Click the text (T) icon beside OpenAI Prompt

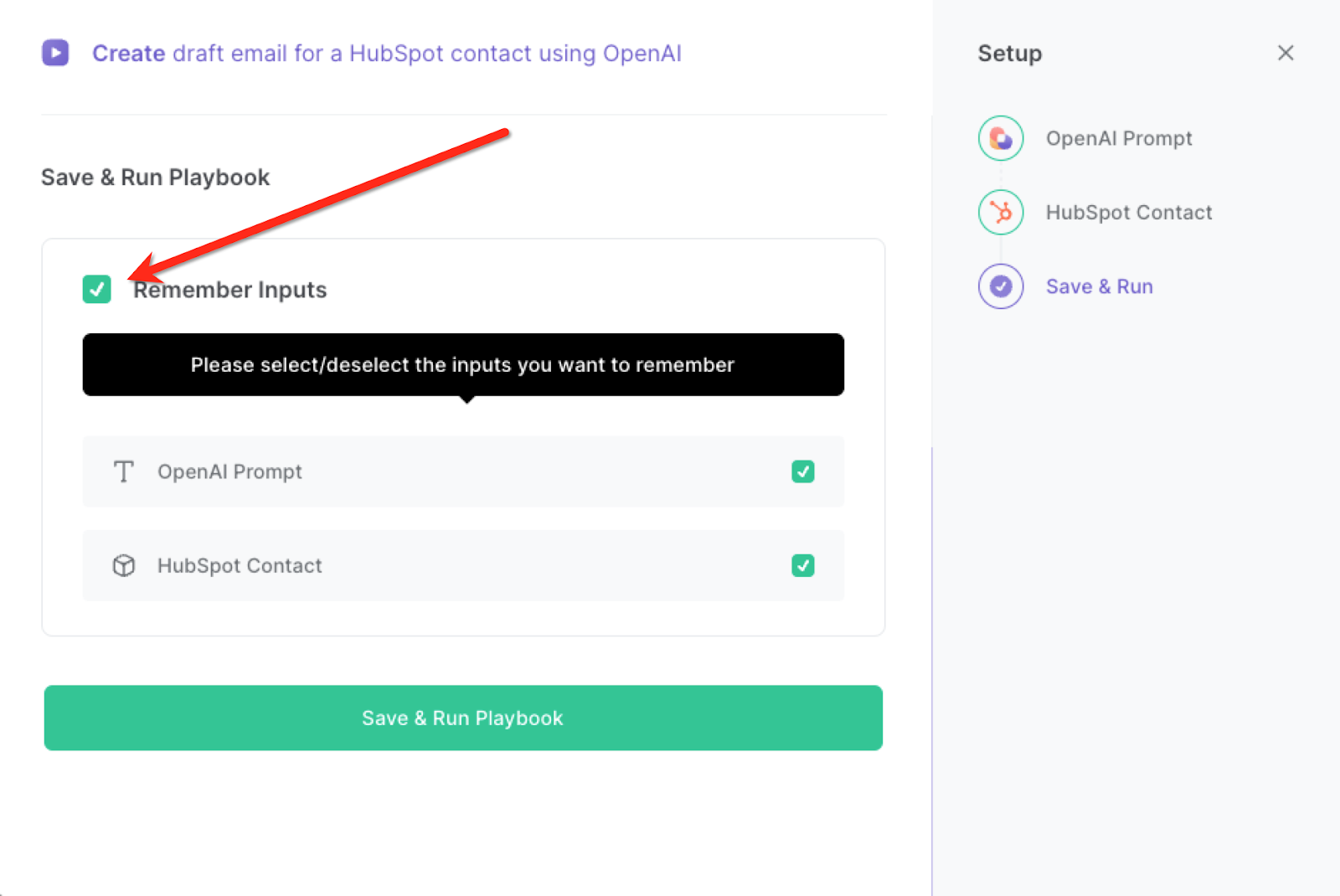[123, 471]
